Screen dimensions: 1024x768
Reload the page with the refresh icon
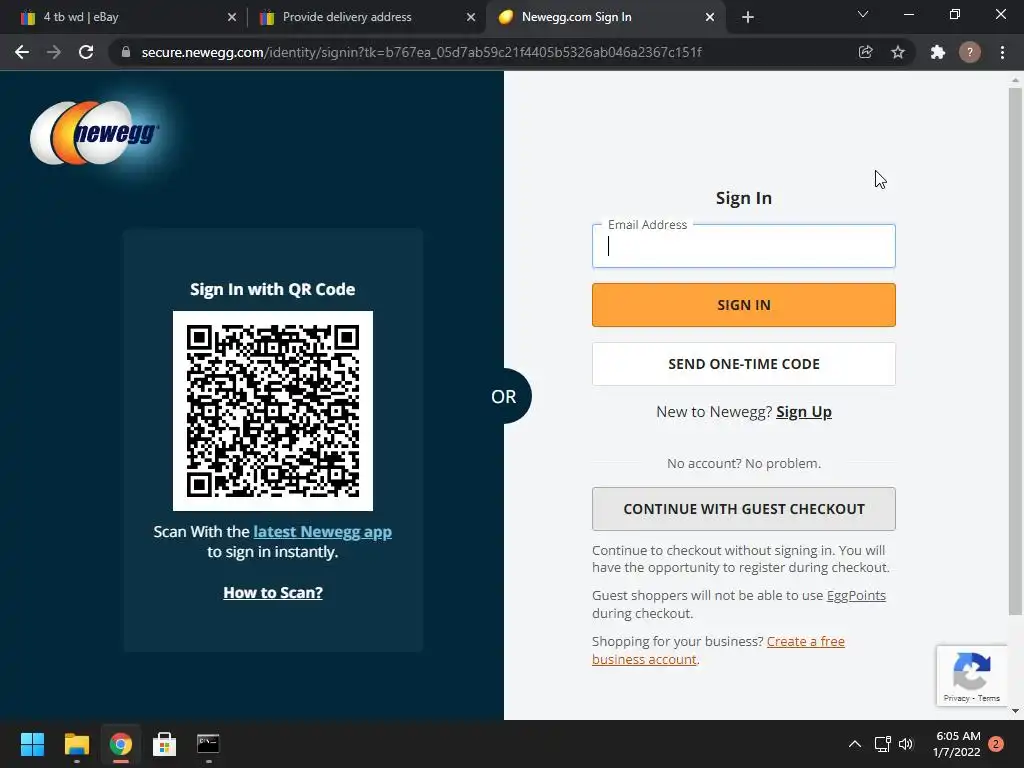[86, 52]
